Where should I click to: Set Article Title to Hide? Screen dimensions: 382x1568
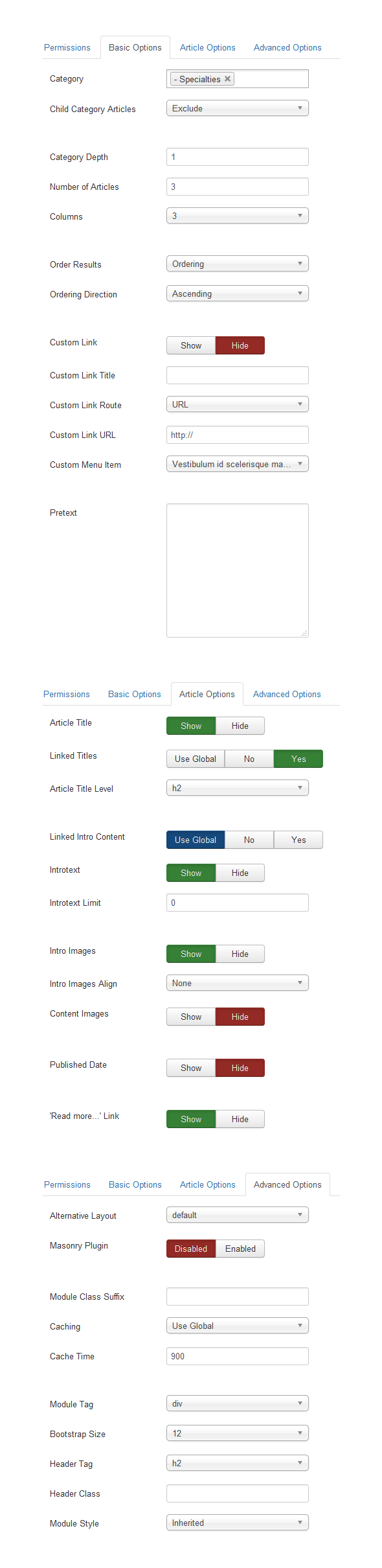pos(240,726)
